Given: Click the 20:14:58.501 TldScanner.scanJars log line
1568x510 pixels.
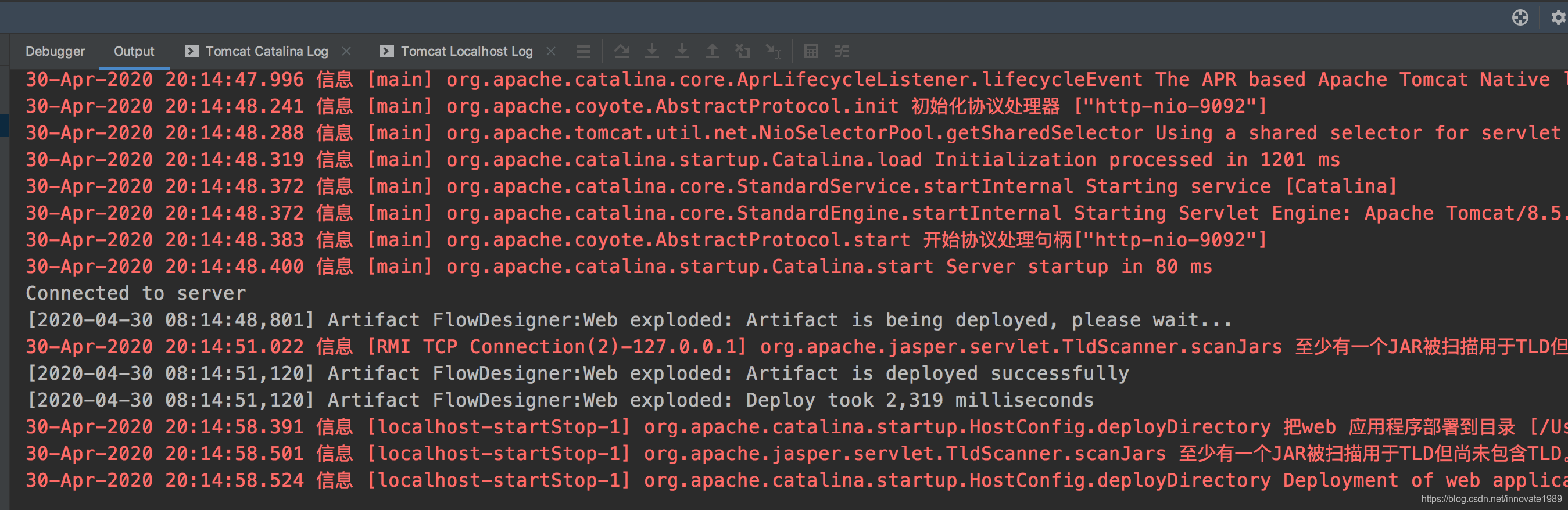Looking at the screenshot, I should [x=797, y=454].
